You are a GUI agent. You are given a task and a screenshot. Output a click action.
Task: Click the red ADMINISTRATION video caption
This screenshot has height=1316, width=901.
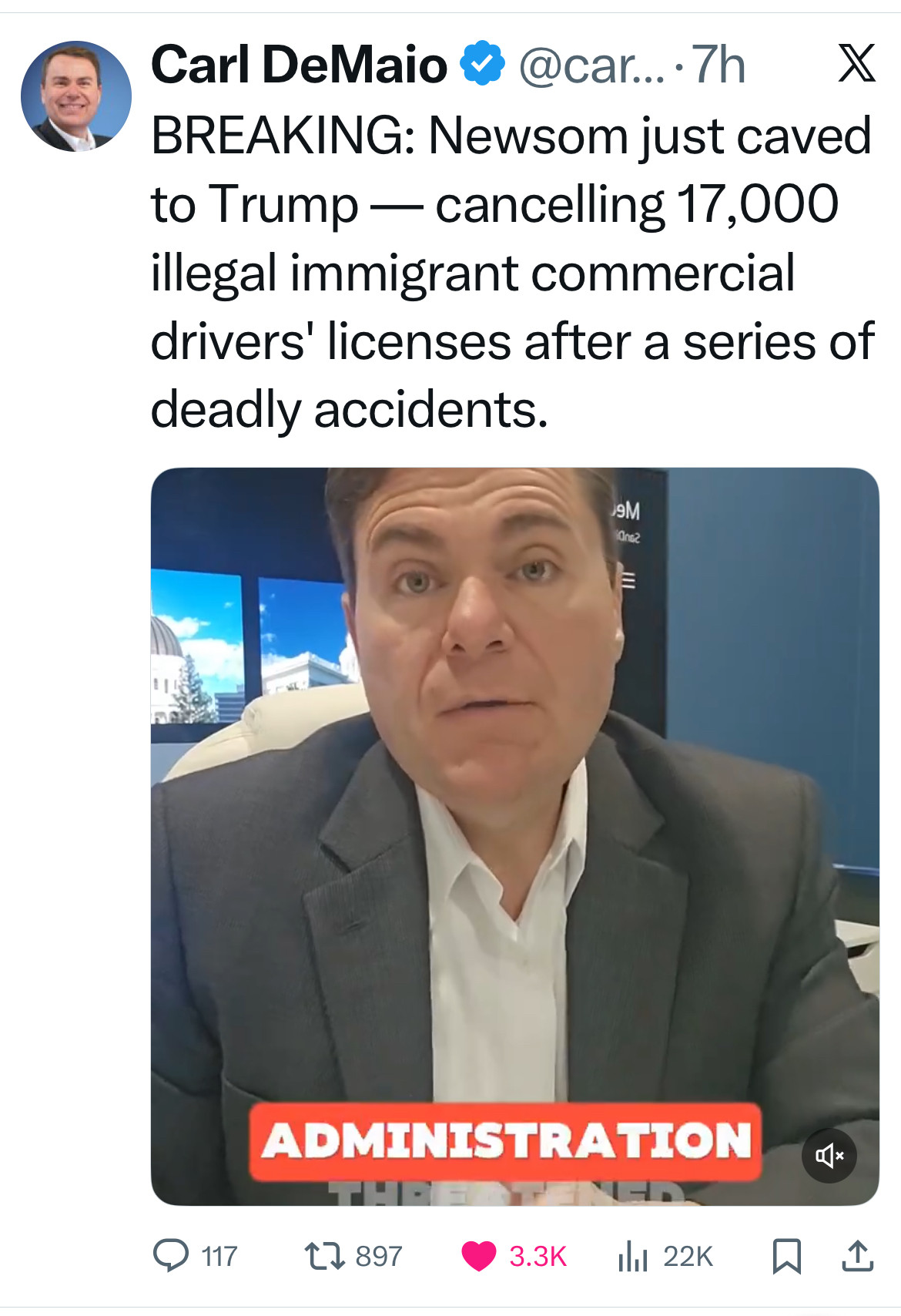coord(505,1141)
